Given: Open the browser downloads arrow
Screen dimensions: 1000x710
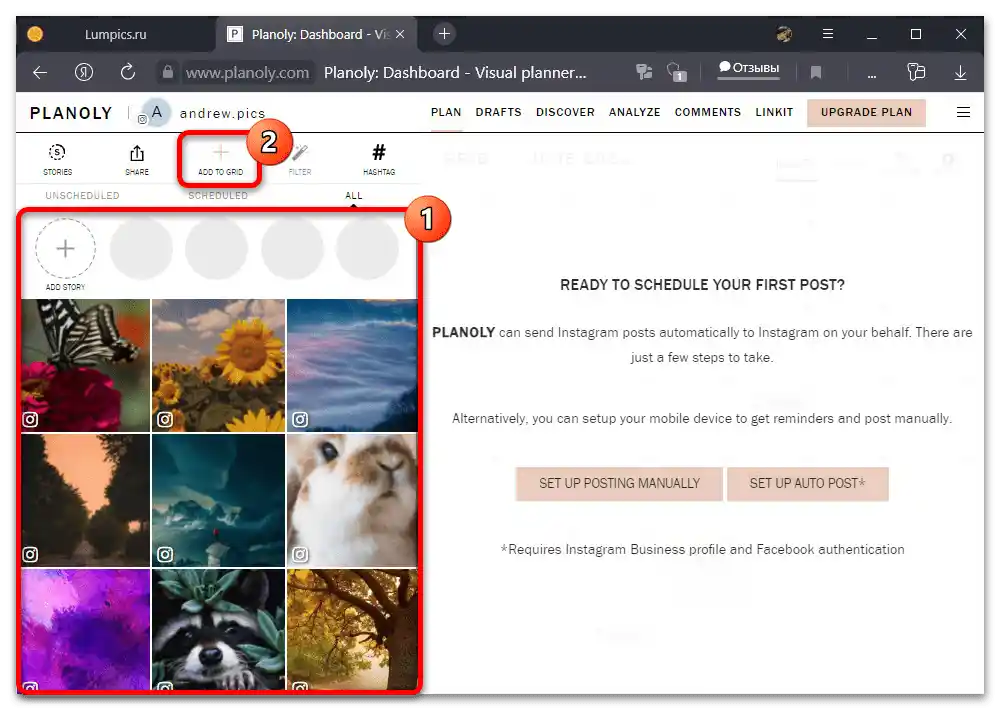Looking at the screenshot, I should (x=960, y=73).
